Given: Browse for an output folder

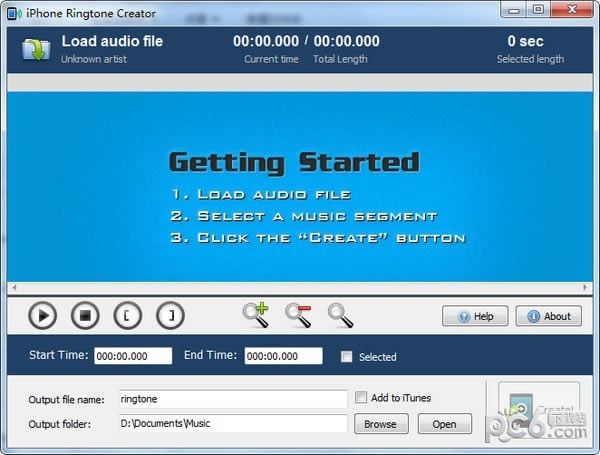Looking at the screenshot, I should [380, 424].
